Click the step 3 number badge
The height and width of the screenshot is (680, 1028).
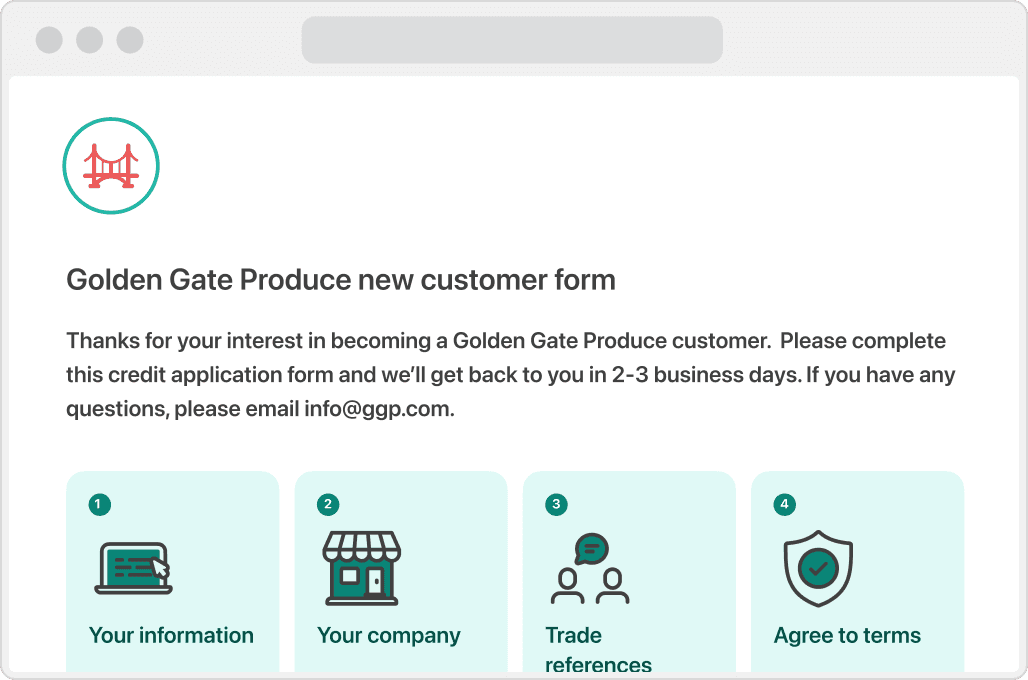[556, 504]
